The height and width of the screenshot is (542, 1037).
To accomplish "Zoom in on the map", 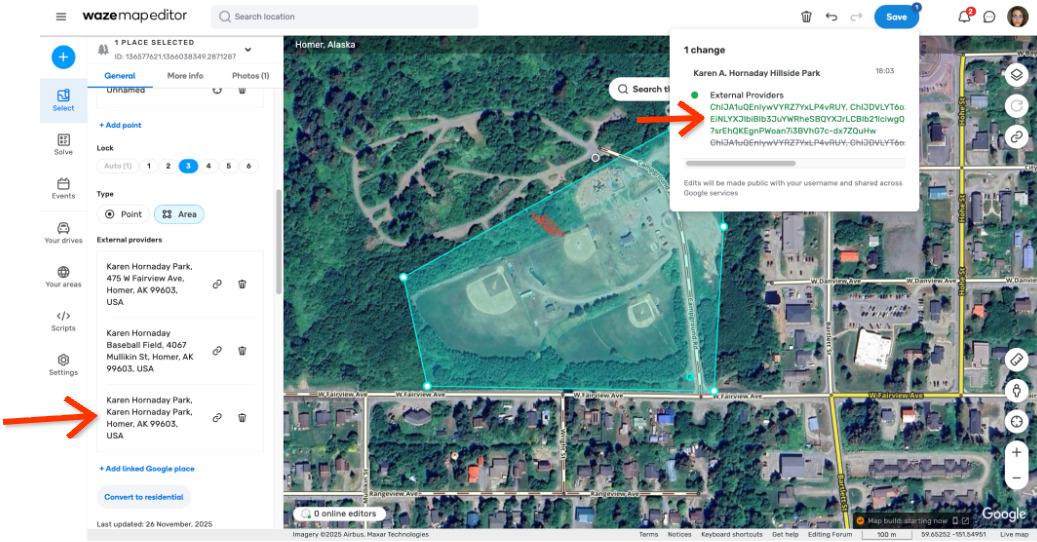I will pyautogui.click(x=1016, y=452).
